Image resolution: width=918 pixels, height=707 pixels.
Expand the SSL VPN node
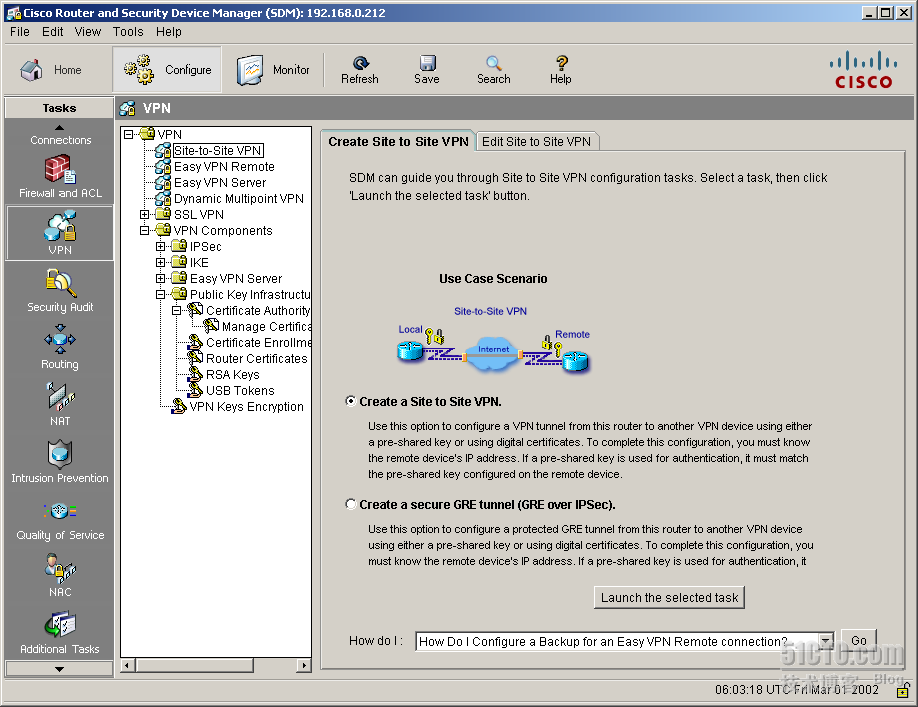pos(145,215)
